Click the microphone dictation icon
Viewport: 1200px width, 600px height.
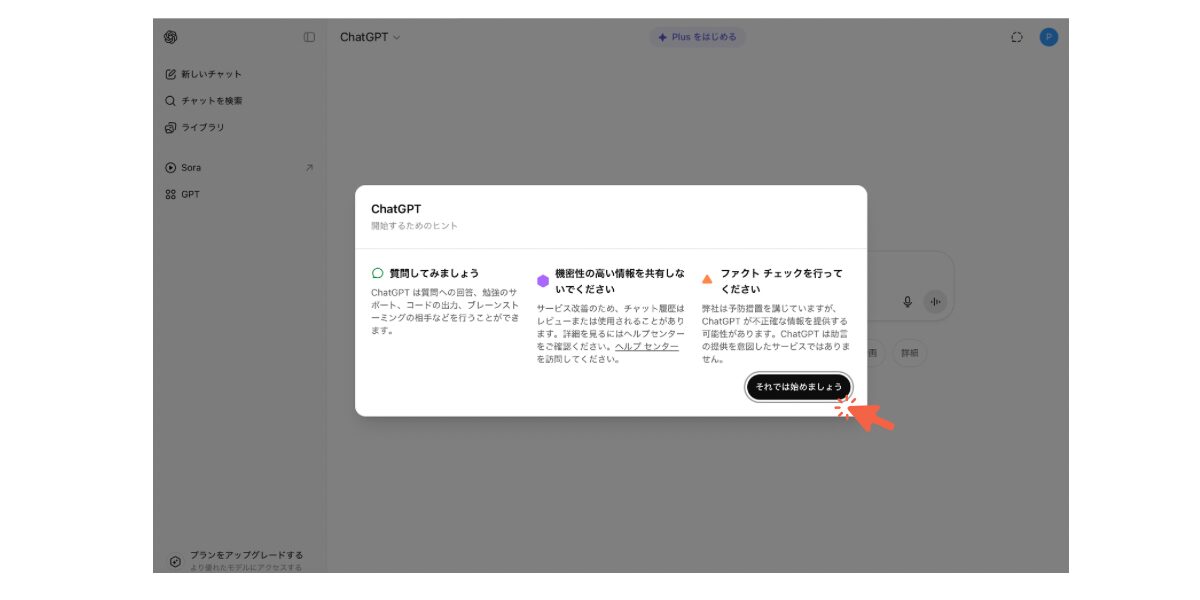point(908,301)
